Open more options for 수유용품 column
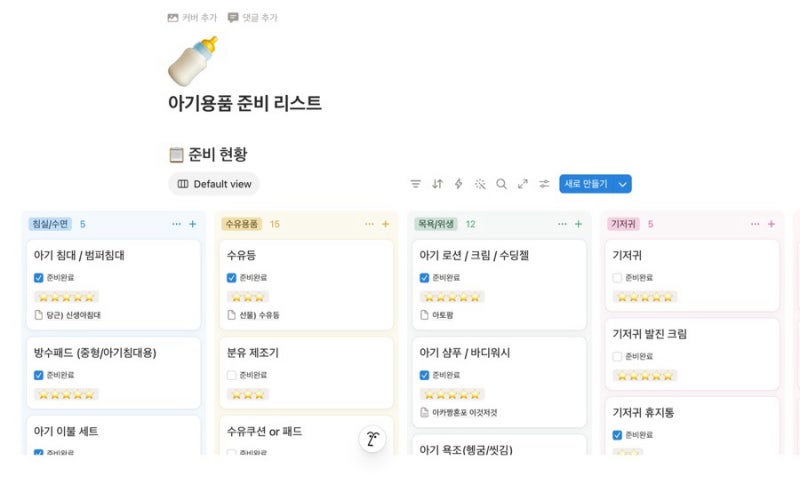 click(369, 224)
